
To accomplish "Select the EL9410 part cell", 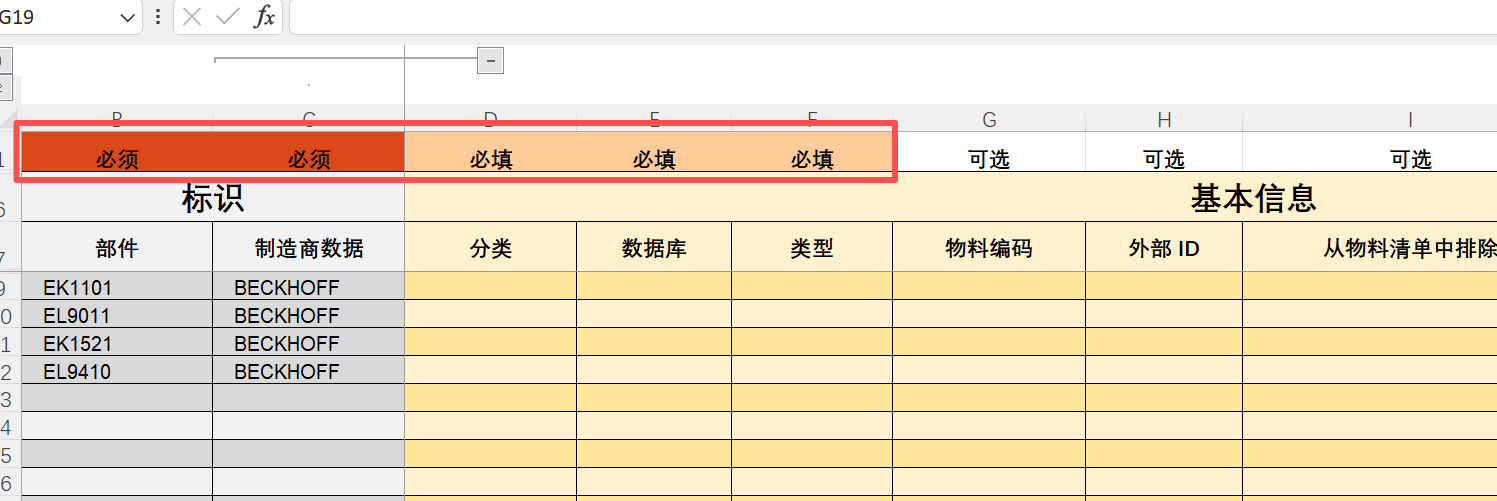I will [116, 372].
